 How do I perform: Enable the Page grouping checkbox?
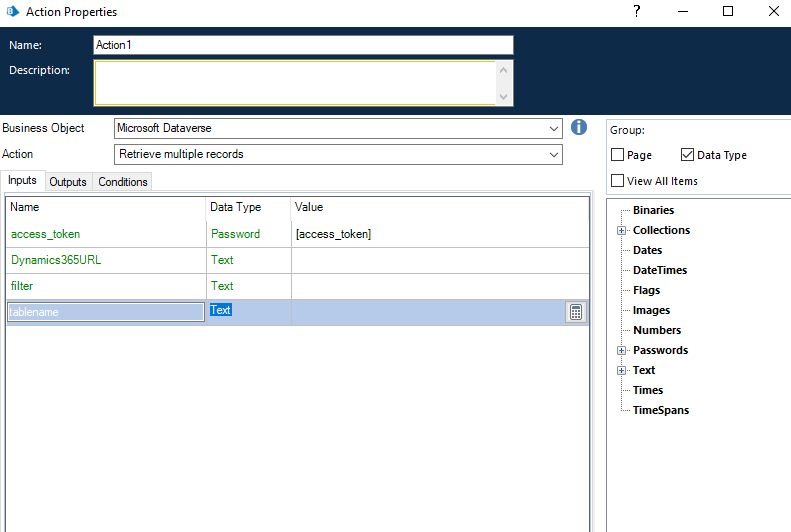pyautogui.click(x=617, y=155)
